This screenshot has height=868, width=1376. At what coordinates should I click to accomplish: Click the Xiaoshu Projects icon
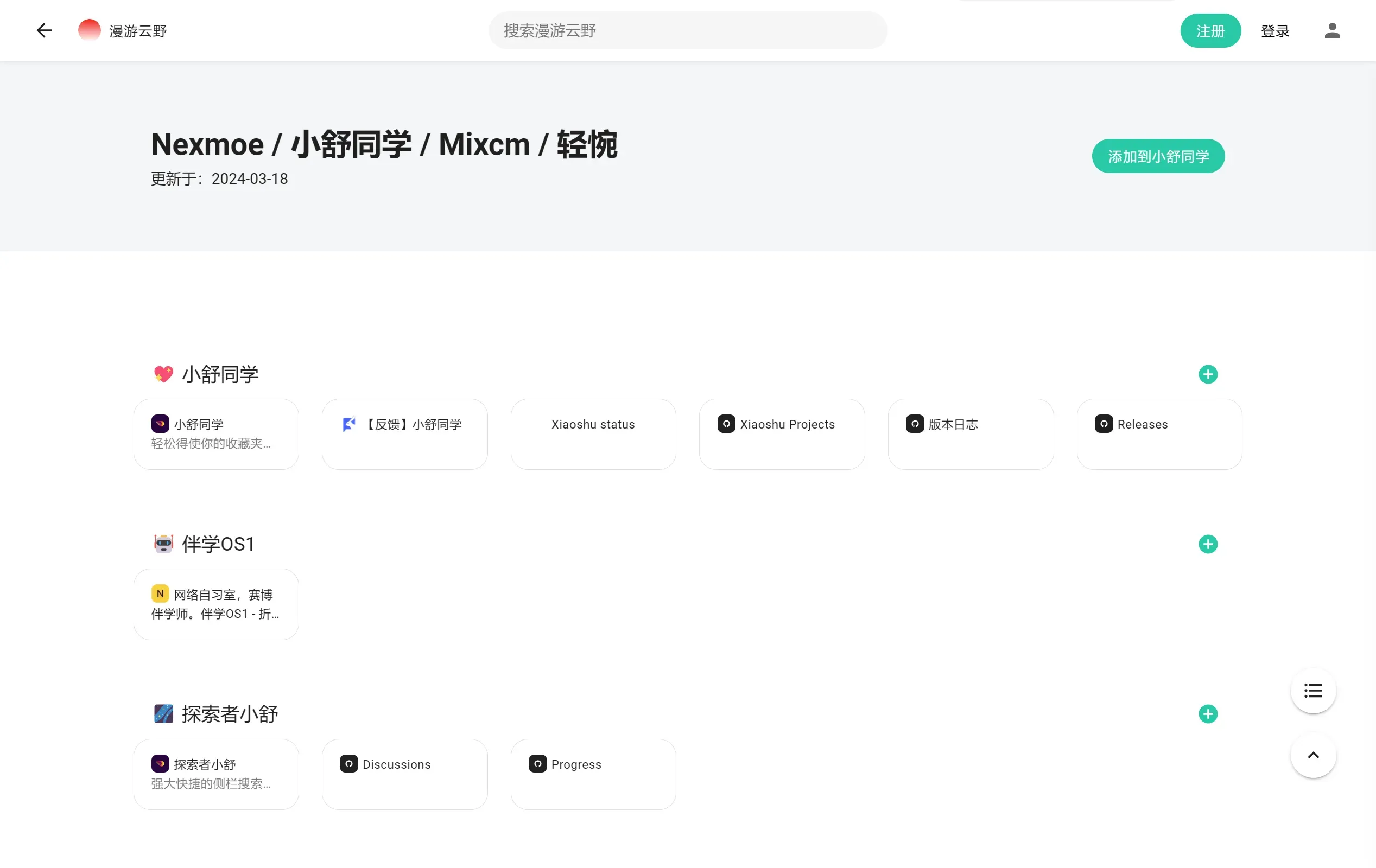tap(726, 424)
